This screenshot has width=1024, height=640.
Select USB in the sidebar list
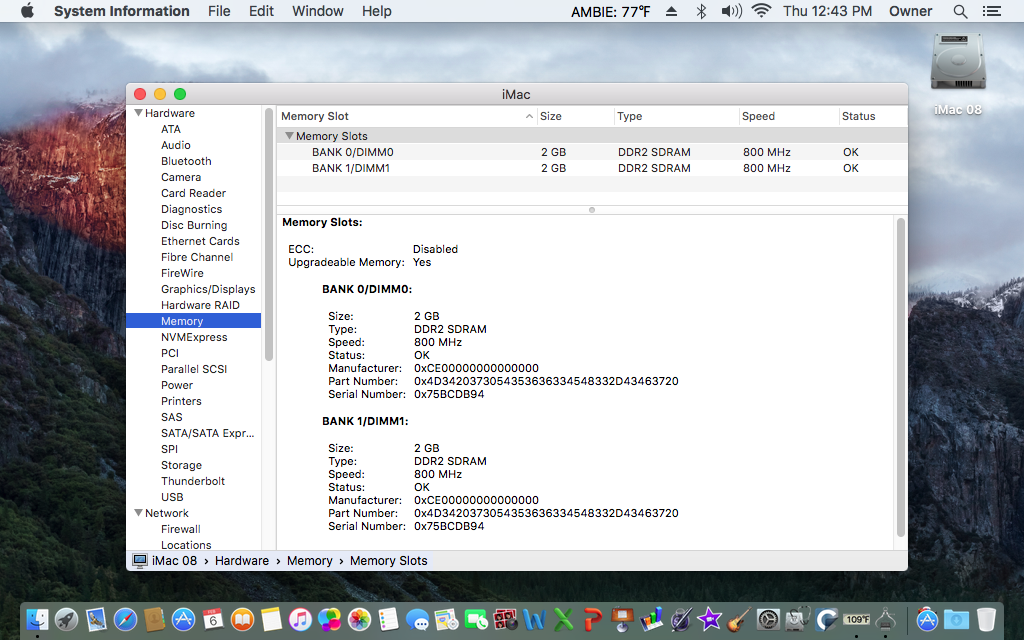click(172, 497)
